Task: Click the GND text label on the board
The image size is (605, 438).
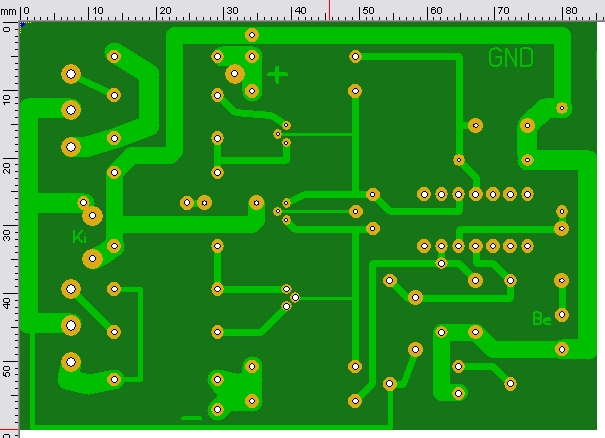Action: (x=511, y=57)
